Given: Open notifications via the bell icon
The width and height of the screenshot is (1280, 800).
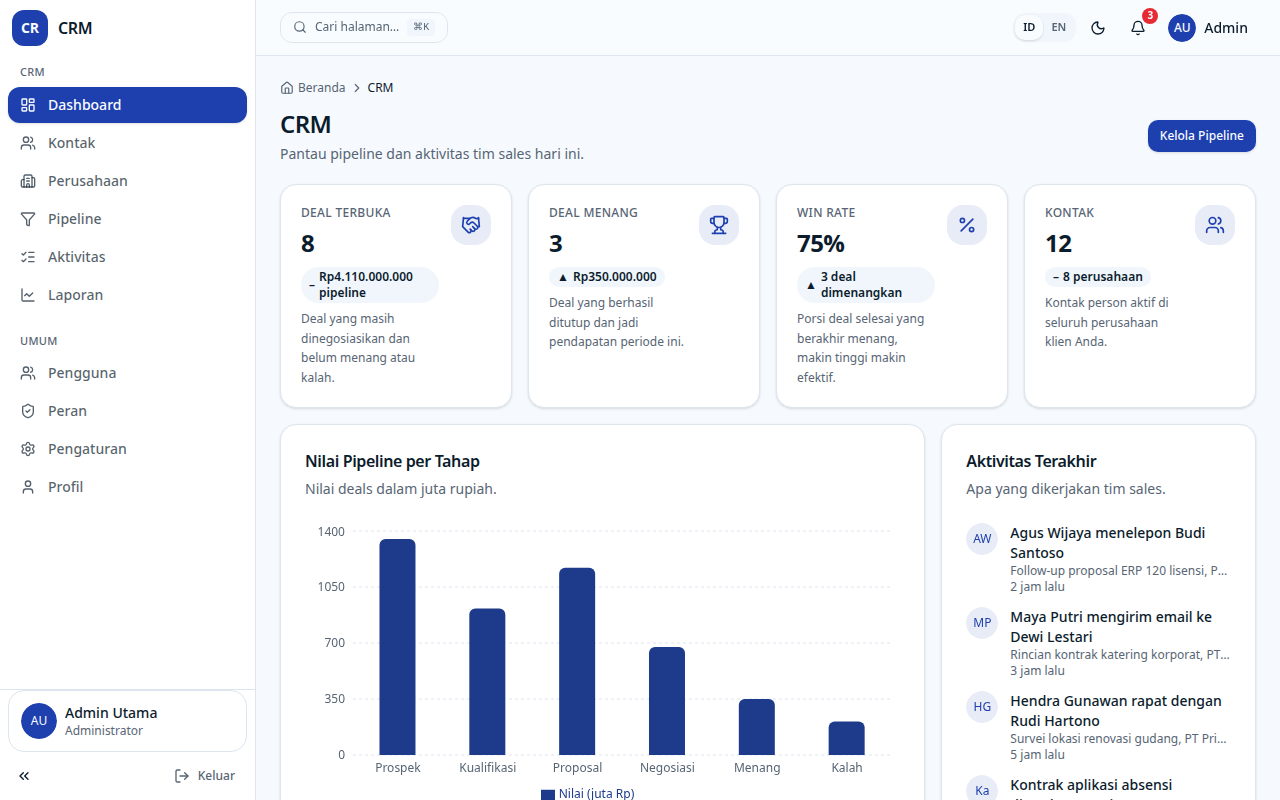Looking at the screenshot, I should (1138, 28).
